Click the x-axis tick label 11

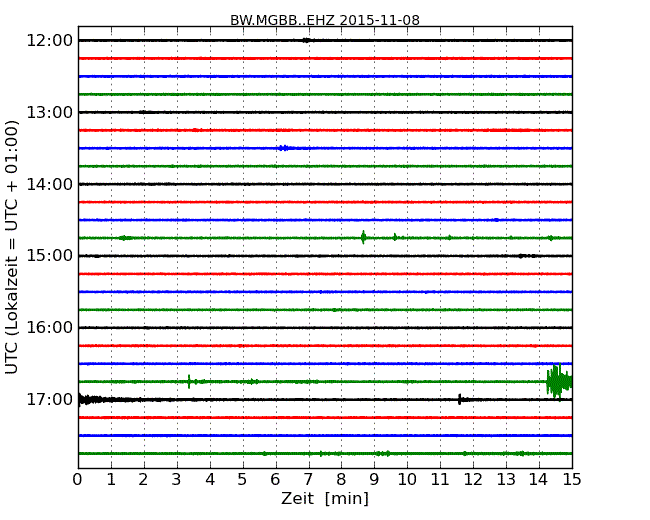click(440, 480)
